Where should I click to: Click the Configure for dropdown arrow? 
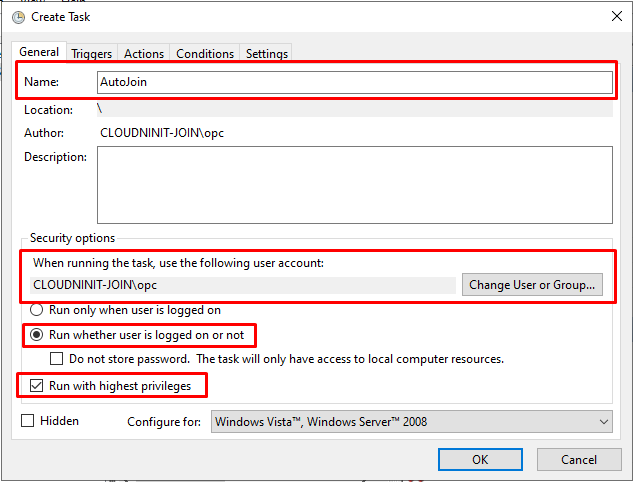(604, 422)
